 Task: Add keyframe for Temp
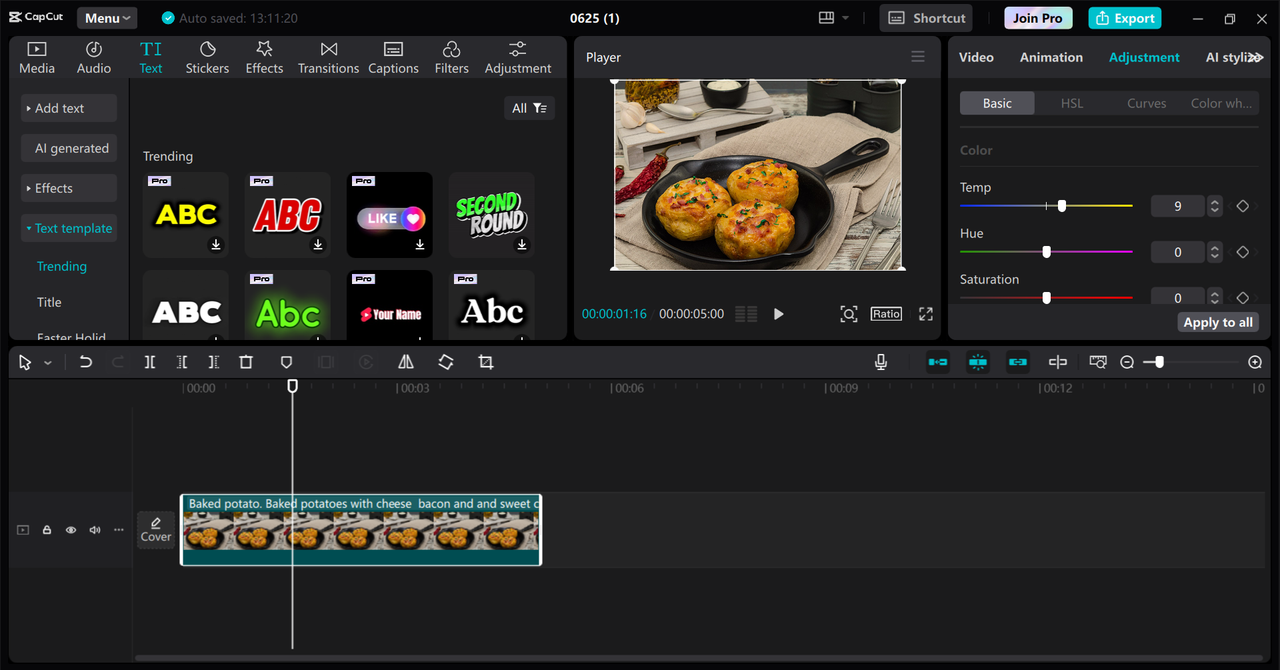pos(1243,206)
